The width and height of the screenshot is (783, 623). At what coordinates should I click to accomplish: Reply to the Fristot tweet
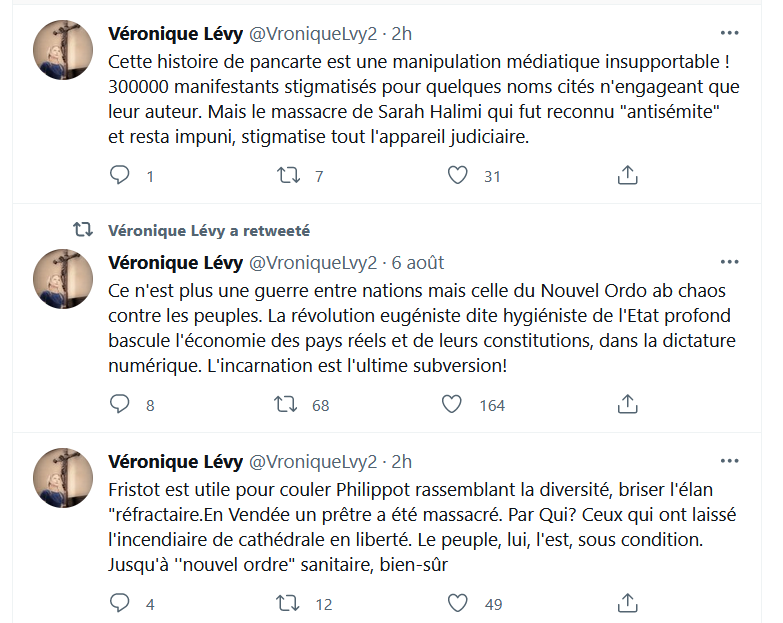pyautogui.click(x=120, y=603)
